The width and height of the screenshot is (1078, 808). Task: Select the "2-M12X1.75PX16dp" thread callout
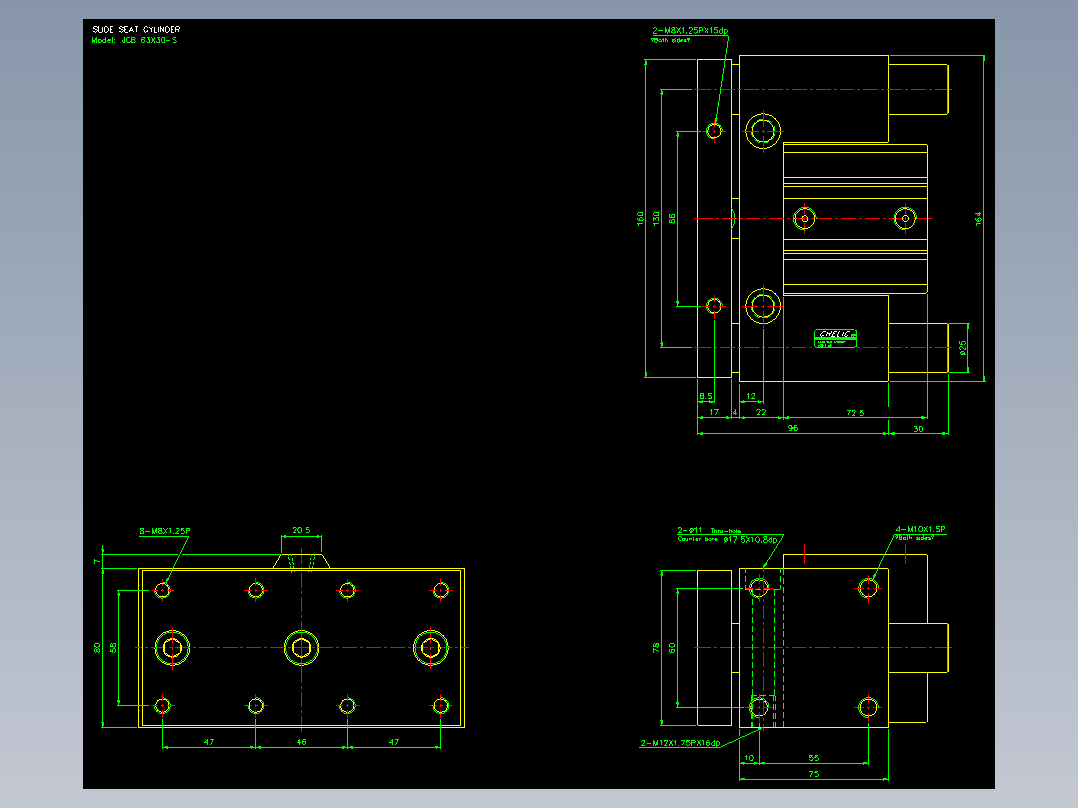tap(680, 743)
